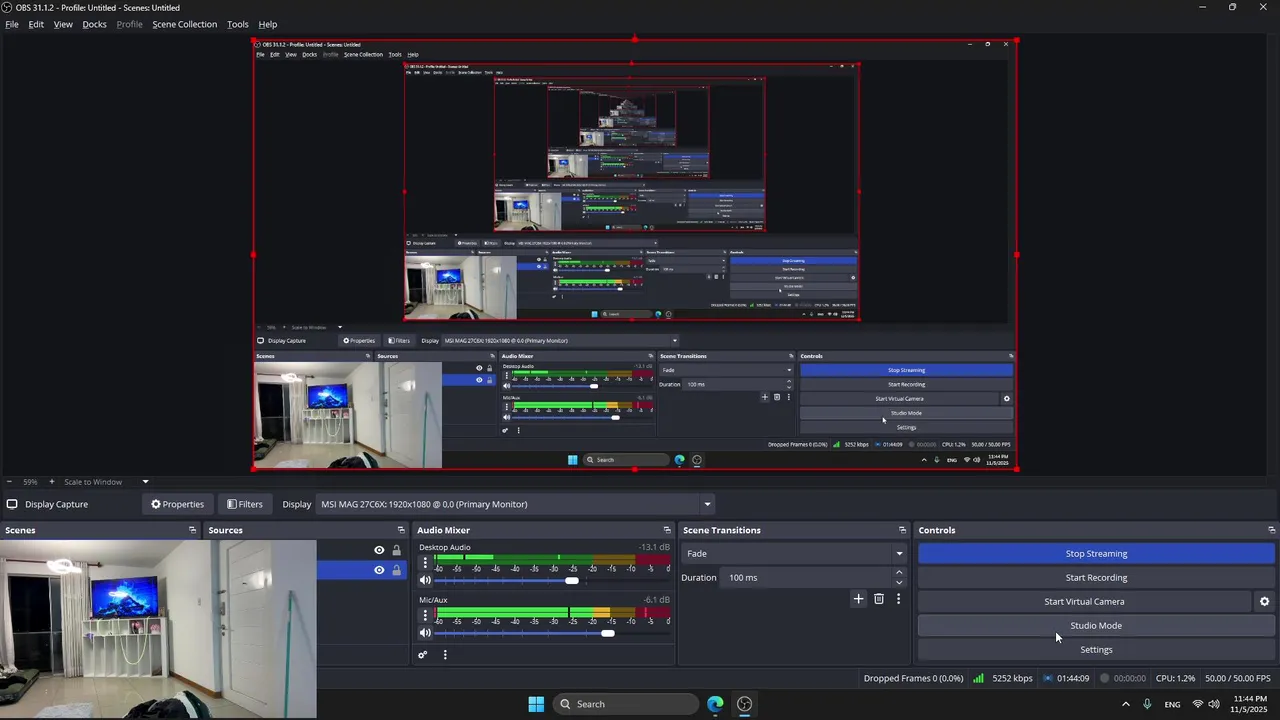Viewport: 1280px width, 720px height.
Task: Open Fade transition type dropdown
Action: coord(794,554)
